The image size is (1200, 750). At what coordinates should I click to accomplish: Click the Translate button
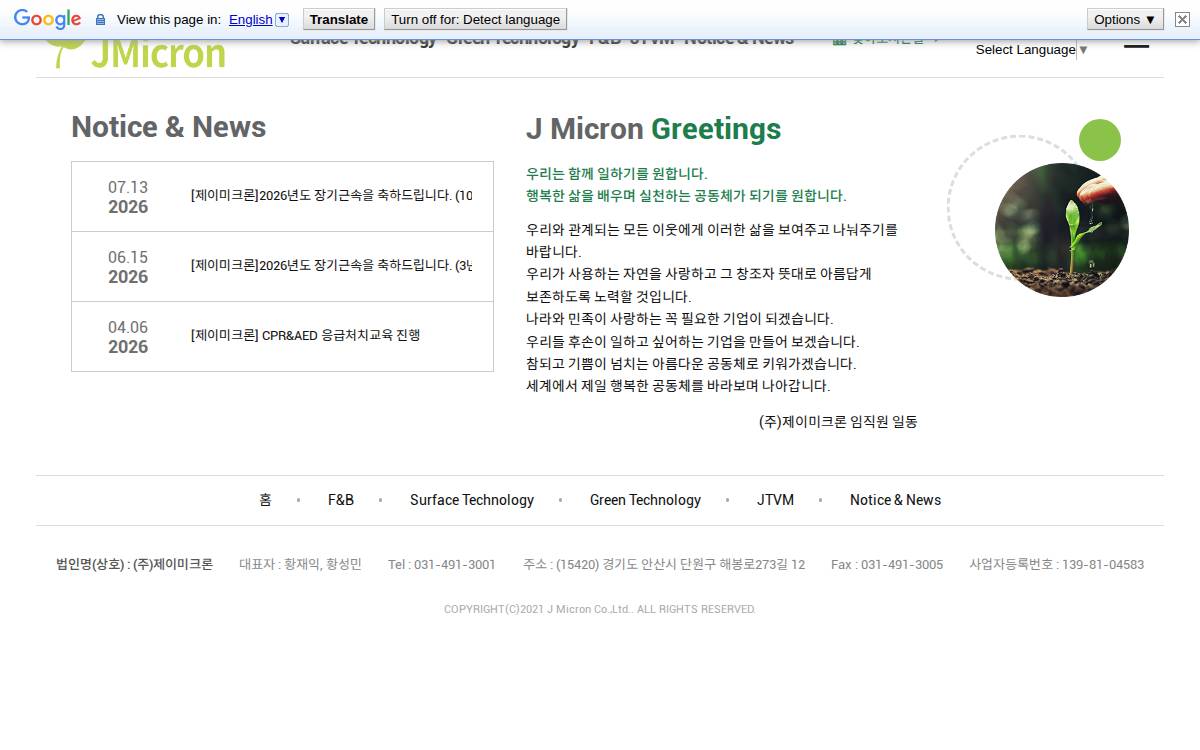tap(339, 19)
